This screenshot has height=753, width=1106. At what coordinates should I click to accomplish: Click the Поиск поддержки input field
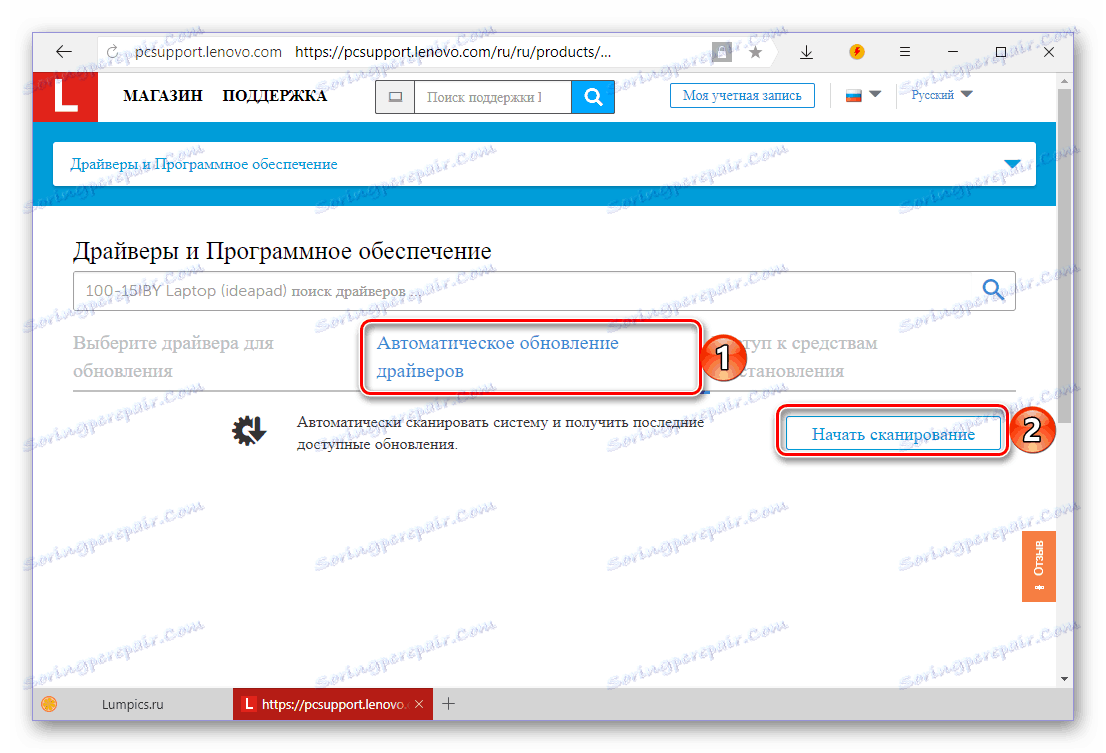[x=493, y=97]
